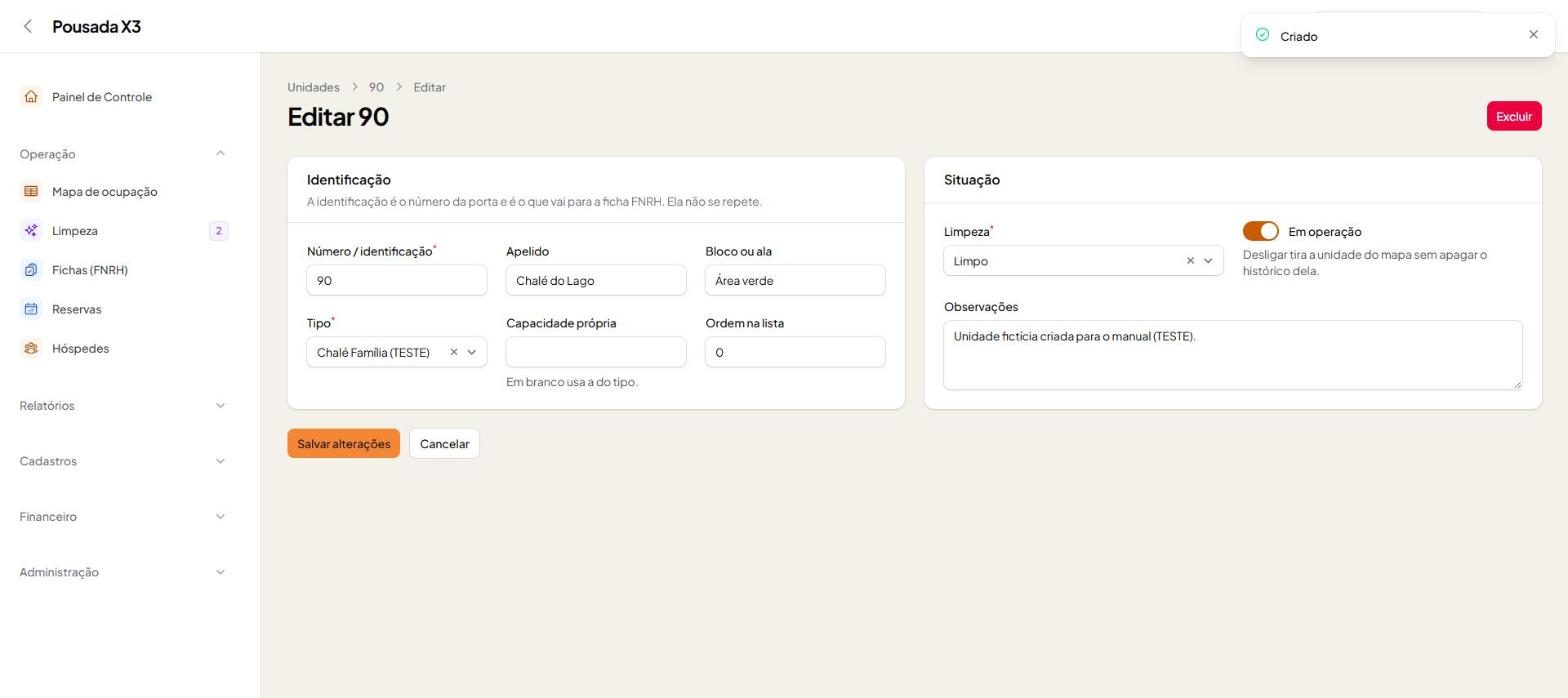Screen dimensions: 1568x698
Task: Click the back arrow beside Pousada X3
Action: pyautogui.click(x=28, y=27)
